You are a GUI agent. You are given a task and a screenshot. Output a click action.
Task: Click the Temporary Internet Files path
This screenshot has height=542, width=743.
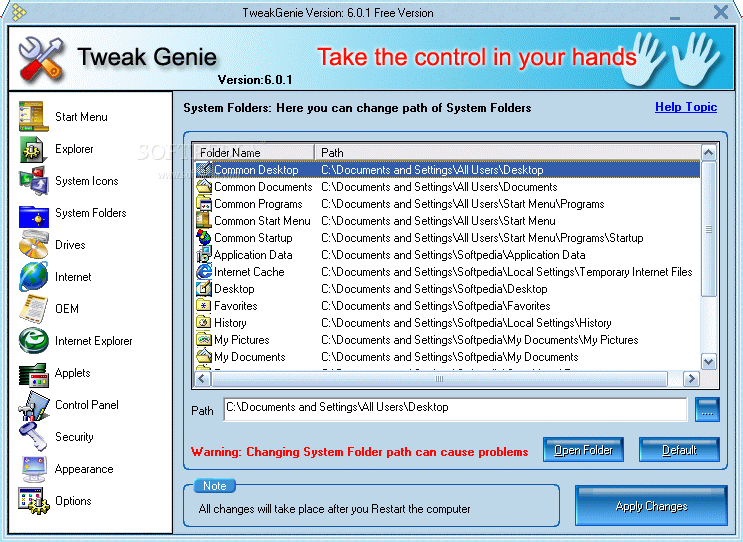pos(507,272)
